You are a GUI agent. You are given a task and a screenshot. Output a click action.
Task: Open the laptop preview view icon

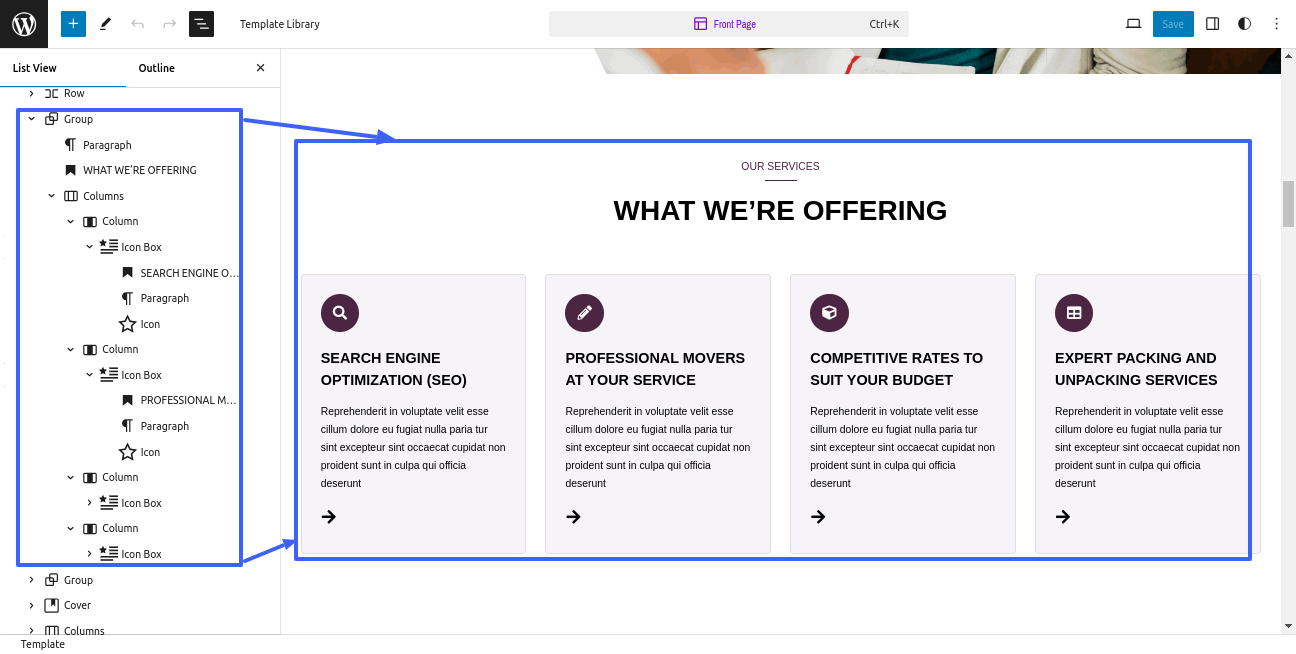click(x=1133, y=24)
